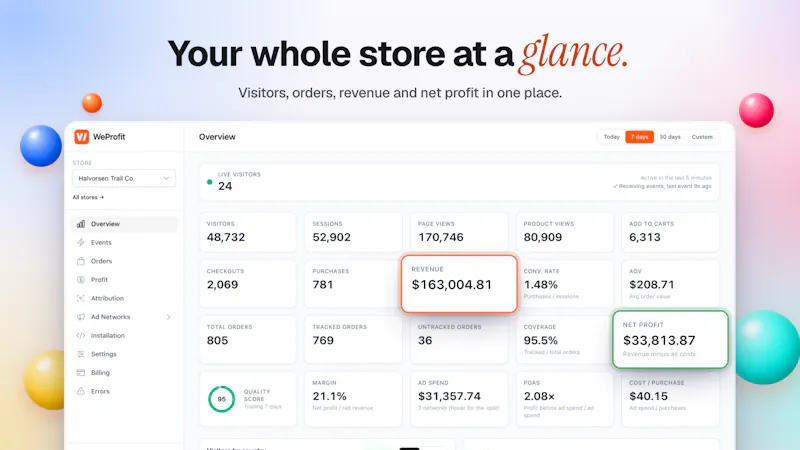Image resolution: width=800 pixels, height=450 pixels.
Task: Click the Overview page heading
Action: coord(217,137)
